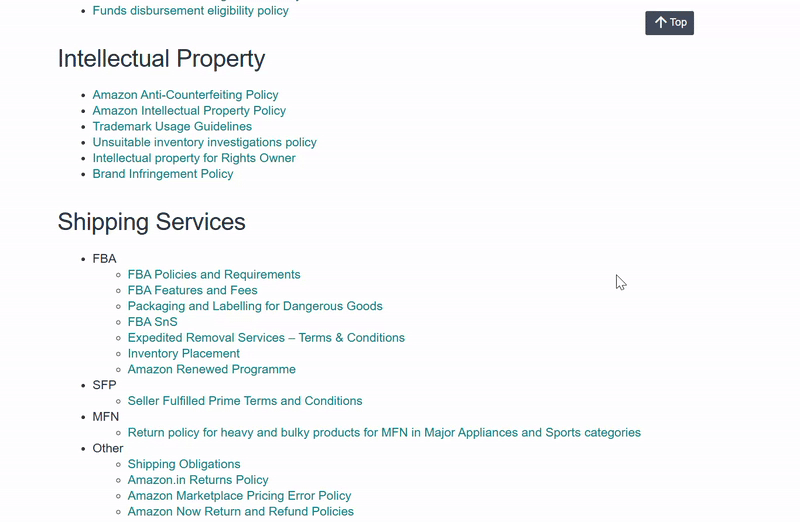Screen dimensions: 800x522
Task: View Seller Fulfilled Prime Terms and Conditions
Action: coord(245,401)
